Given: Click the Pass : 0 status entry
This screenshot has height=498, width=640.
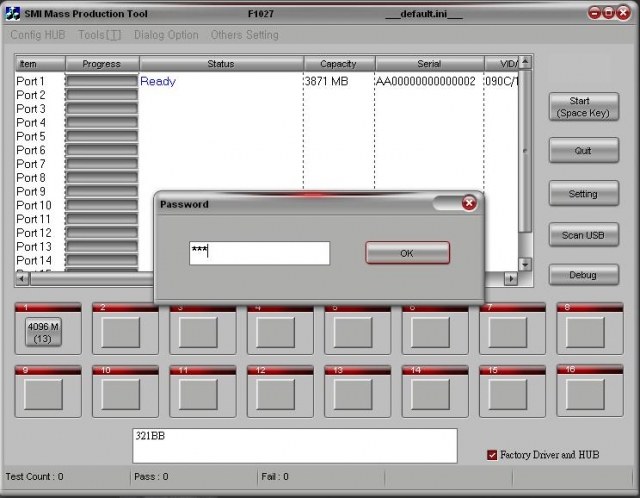Looking at the screenshot, I should (151, 476).
